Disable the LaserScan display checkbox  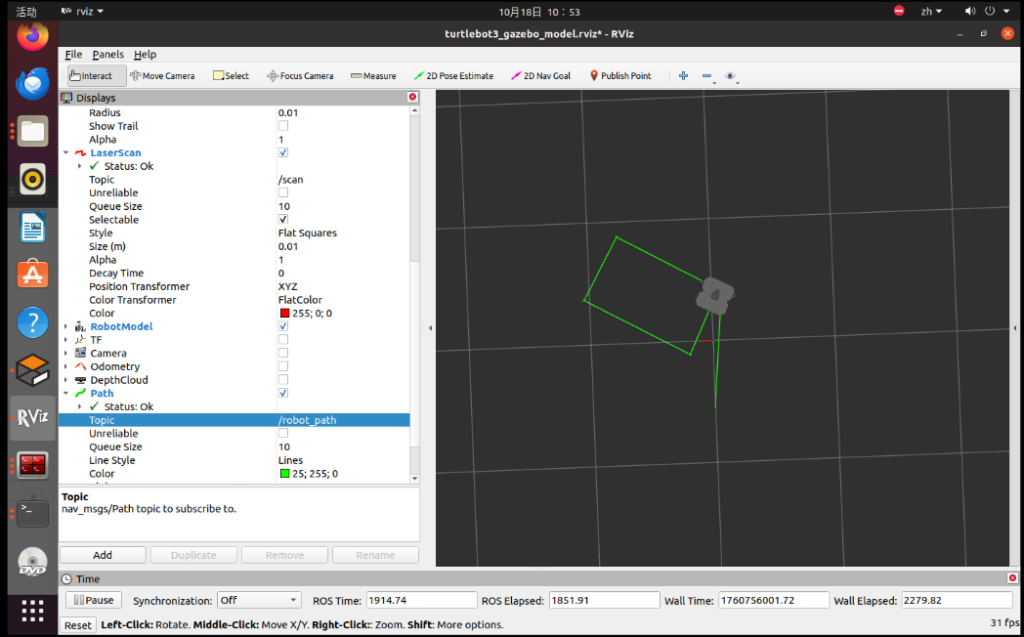tap(283, 153)
